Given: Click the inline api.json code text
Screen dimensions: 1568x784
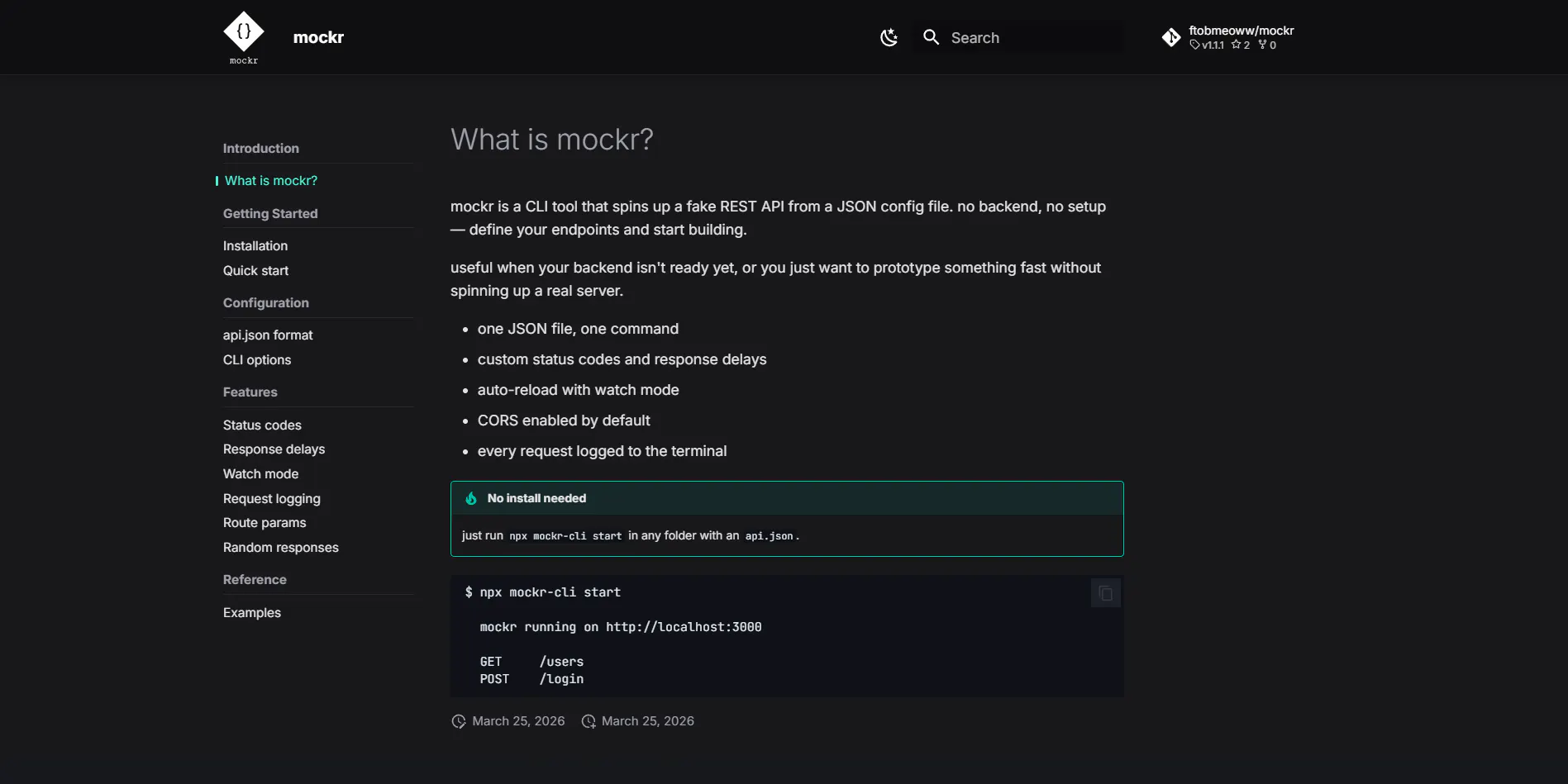Looking at the screenshot, I should click(x=769, y=536).
